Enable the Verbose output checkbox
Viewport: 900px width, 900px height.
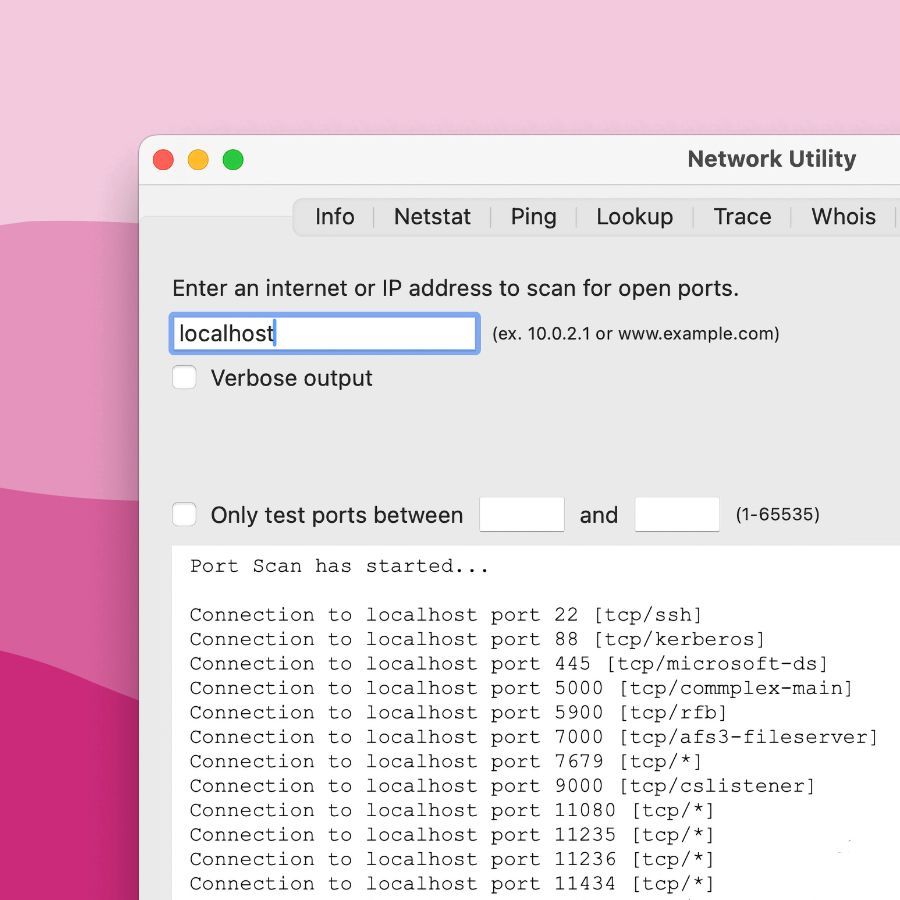184,378
